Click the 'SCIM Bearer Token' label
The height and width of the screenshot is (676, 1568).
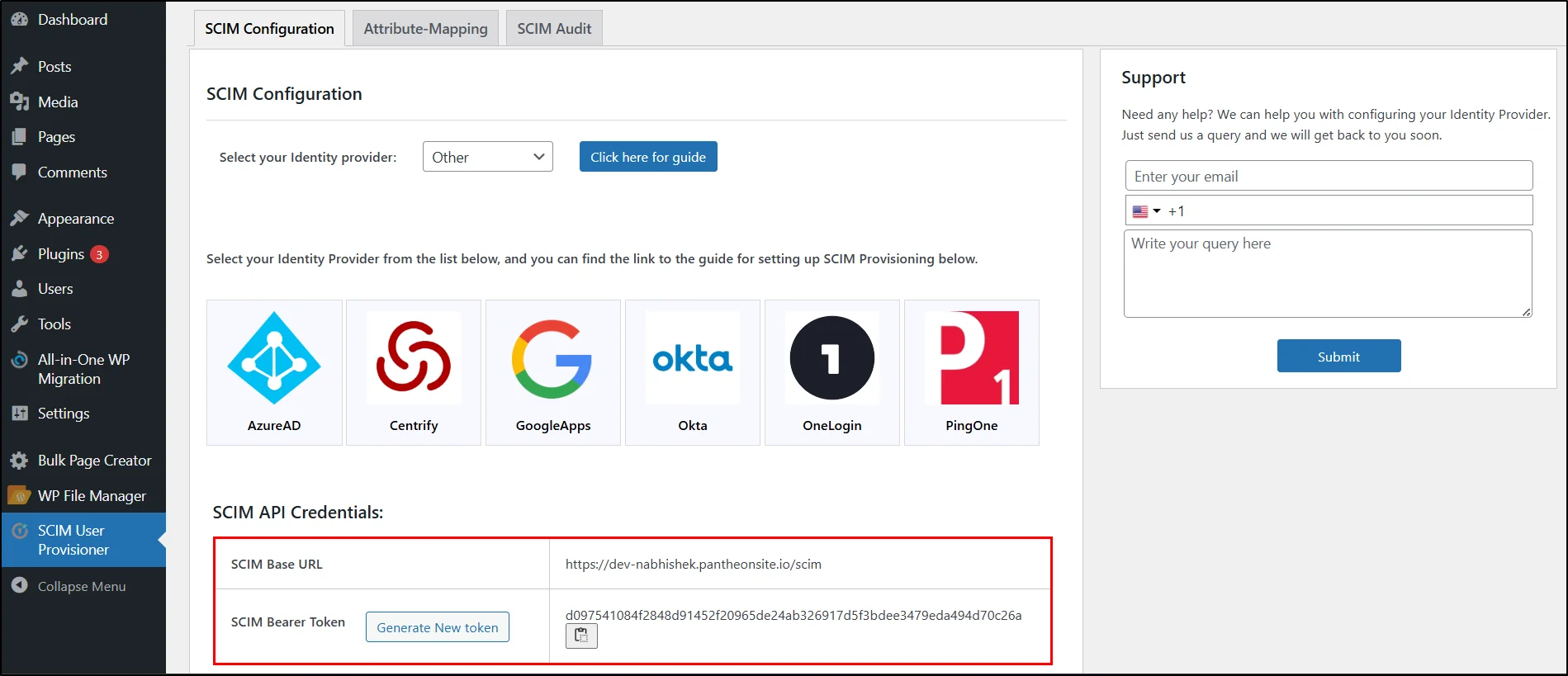[288, 622]
